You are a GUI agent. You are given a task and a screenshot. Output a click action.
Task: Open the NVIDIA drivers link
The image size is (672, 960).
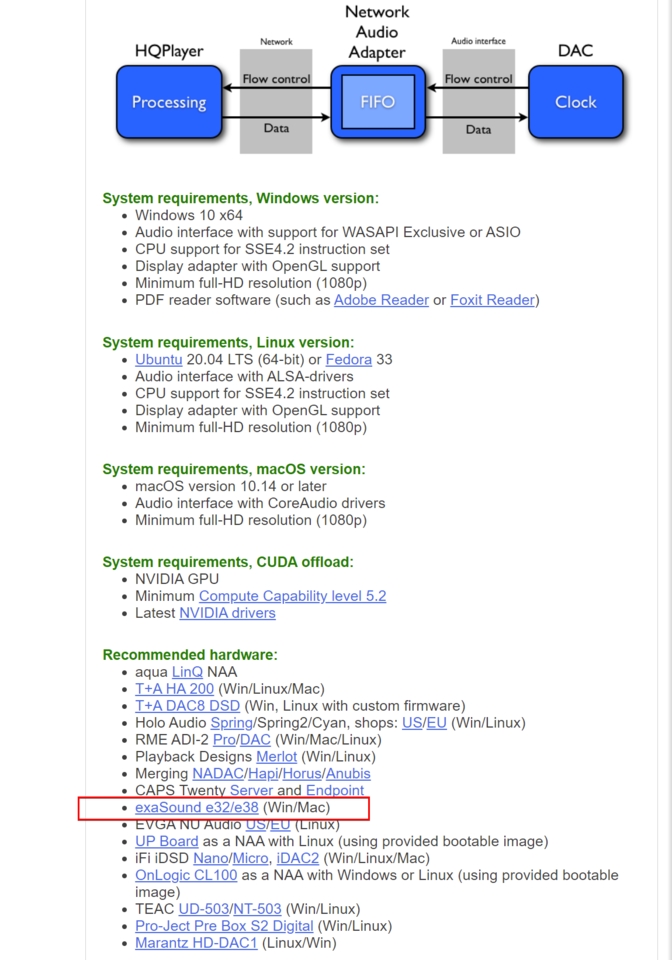pyautogui.click(x=227, y=613)
